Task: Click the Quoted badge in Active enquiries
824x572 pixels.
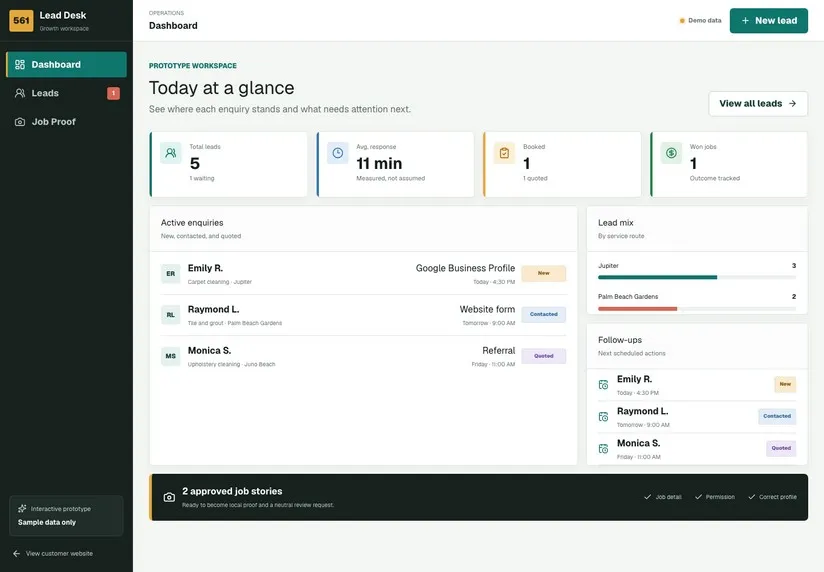Action: [x=543, y=356]
